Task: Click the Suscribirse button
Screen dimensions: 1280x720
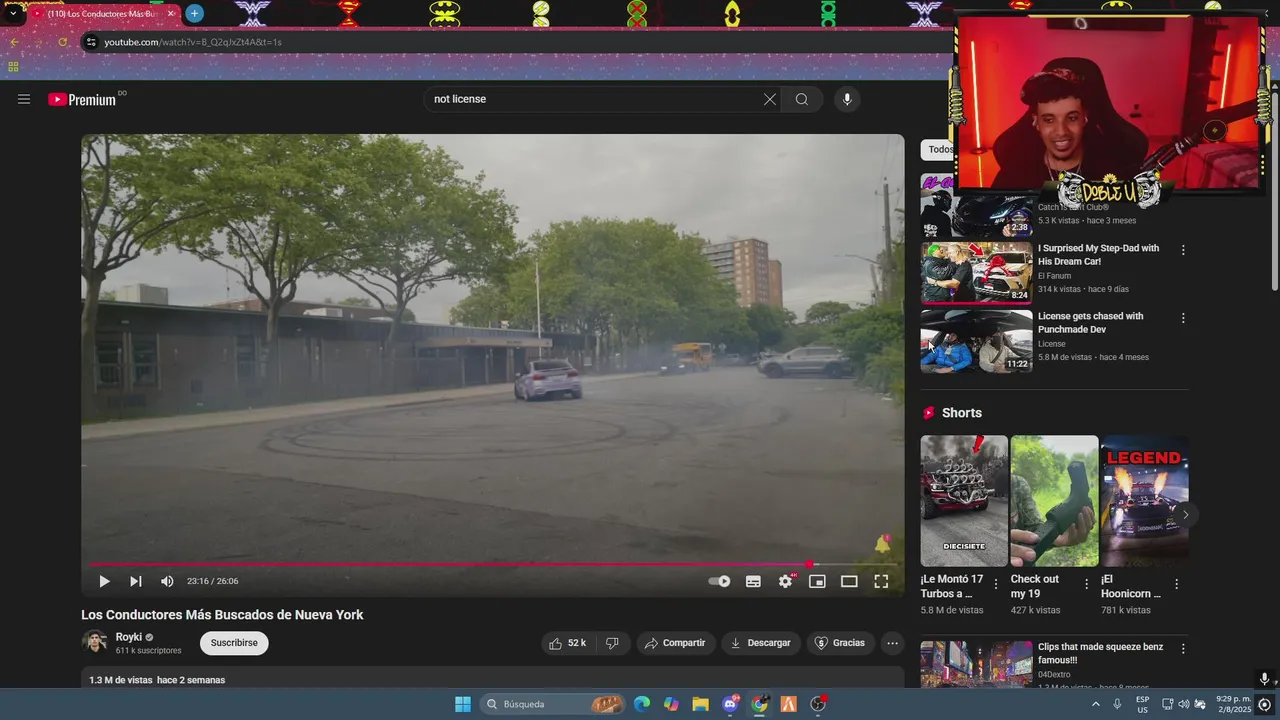Action: pyautogui.click(x=234, y=643)
